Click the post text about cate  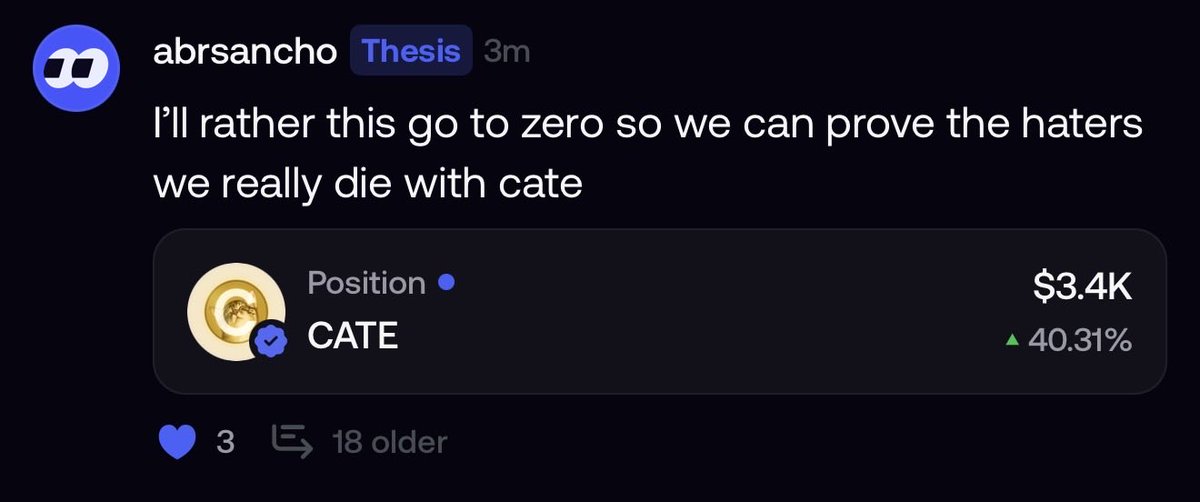(647, 155)
